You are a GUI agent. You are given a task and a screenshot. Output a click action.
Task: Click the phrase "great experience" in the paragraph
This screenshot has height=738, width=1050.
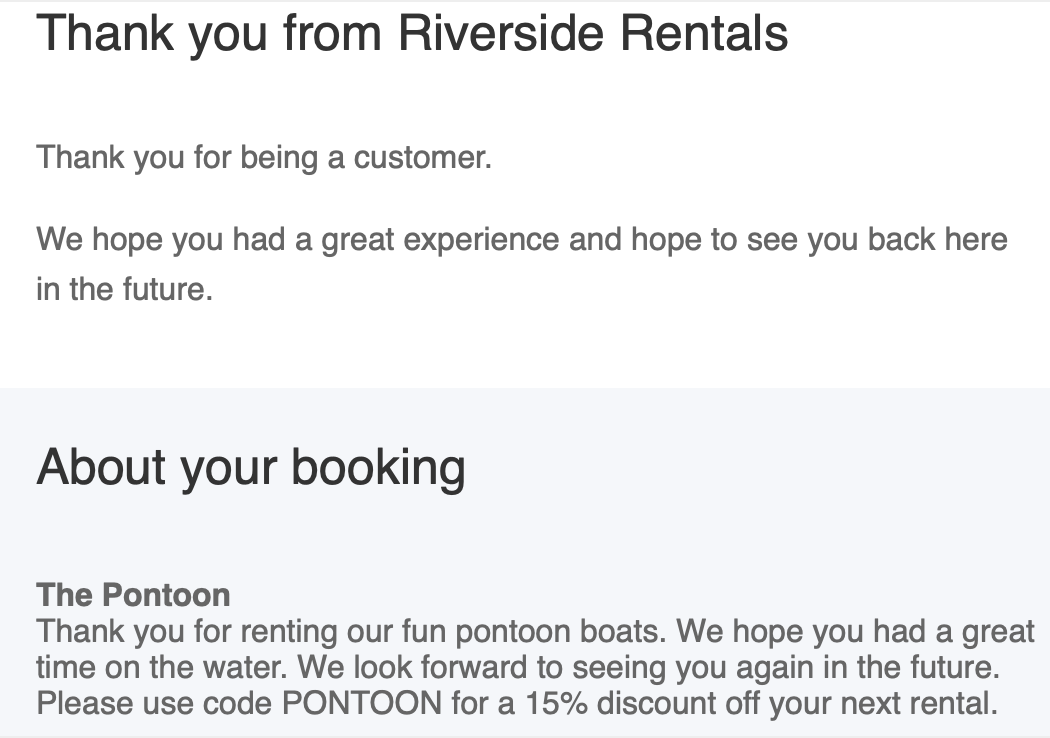pos(440,240)
